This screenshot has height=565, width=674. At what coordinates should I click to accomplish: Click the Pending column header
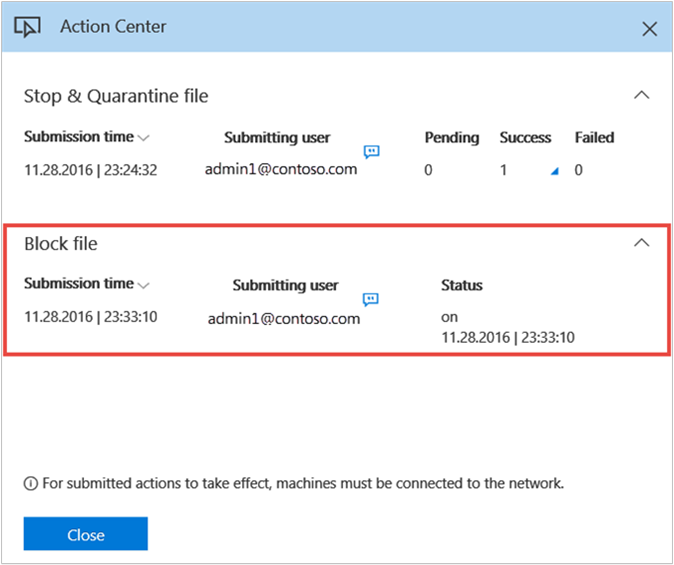(451, 138)
